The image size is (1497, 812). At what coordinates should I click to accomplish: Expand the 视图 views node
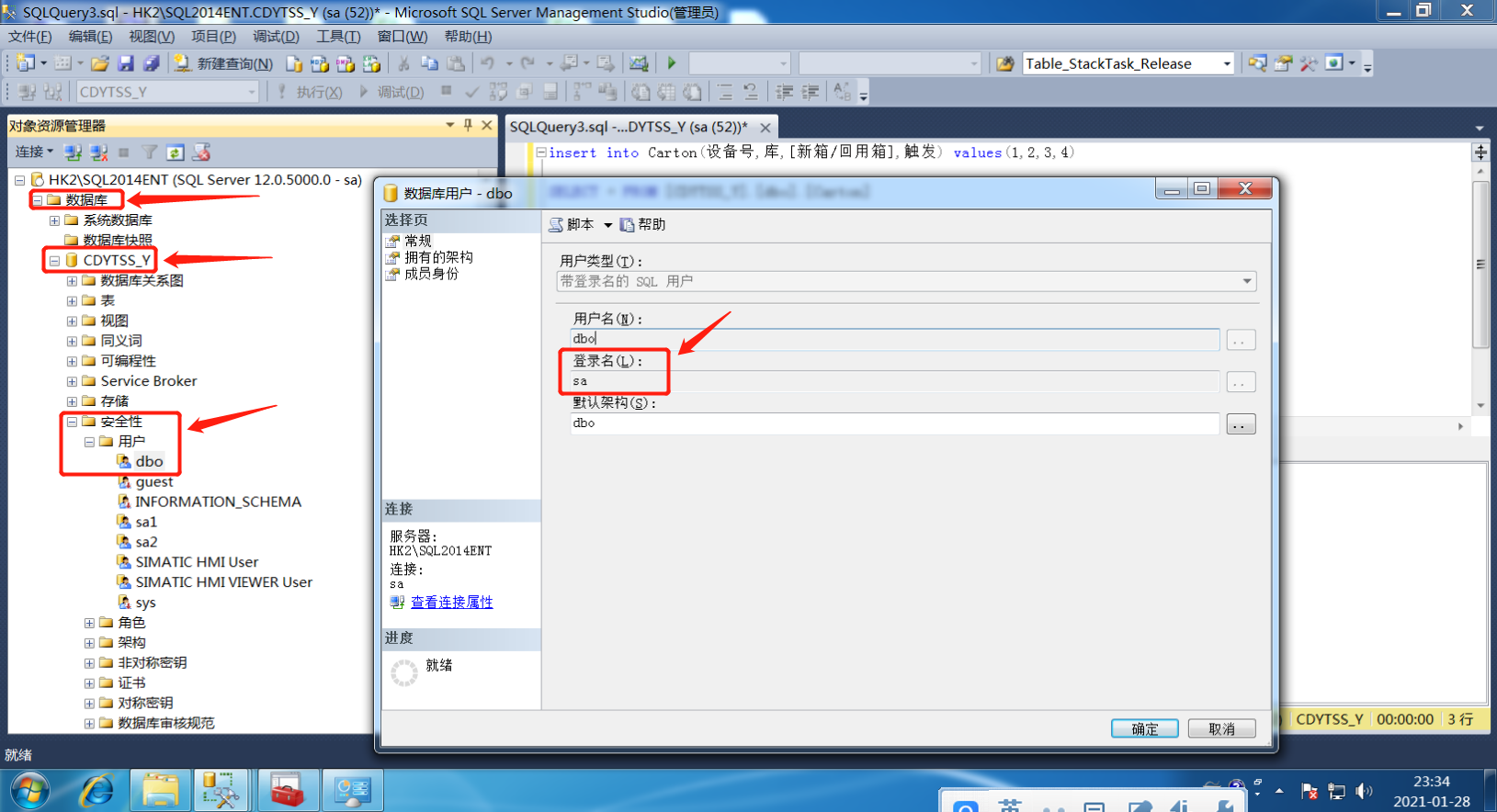tap(72, 321)
